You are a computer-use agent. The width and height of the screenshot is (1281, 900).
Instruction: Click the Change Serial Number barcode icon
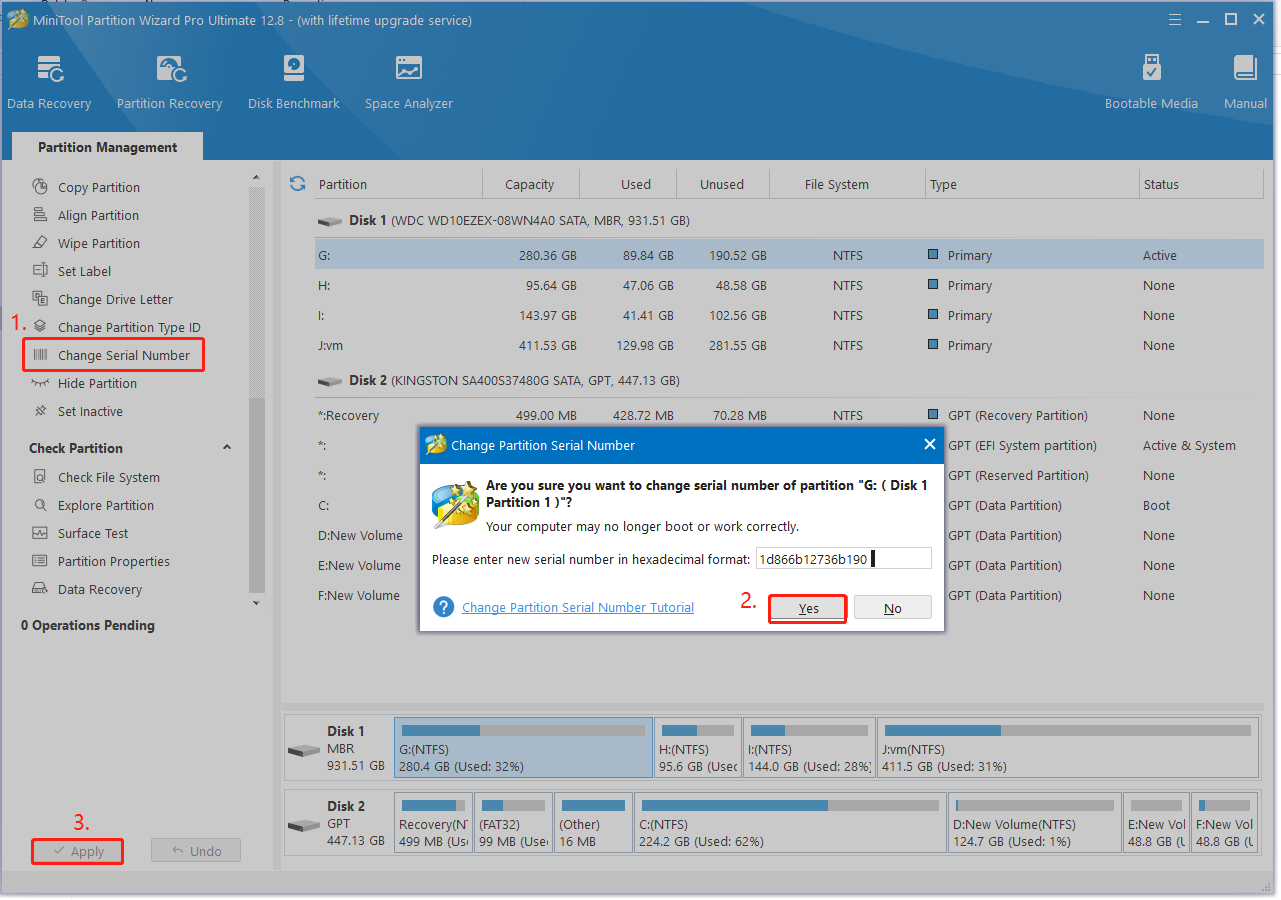(40, 355)
